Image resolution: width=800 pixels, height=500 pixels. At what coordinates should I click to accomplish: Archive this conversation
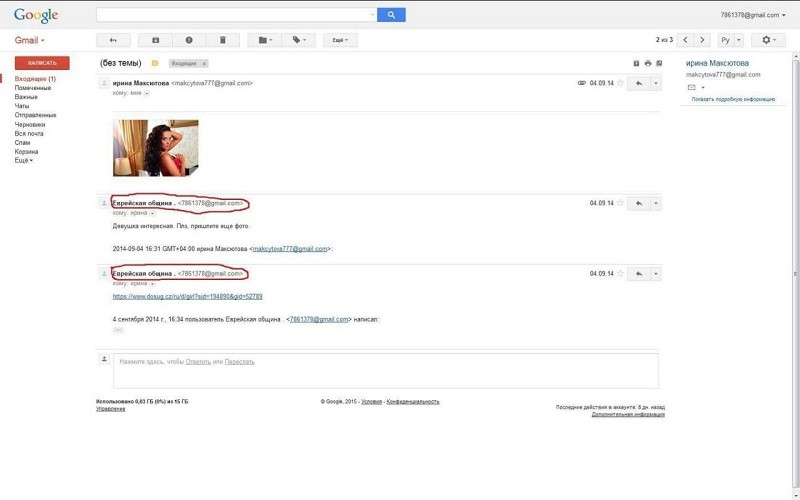tap(155, 40)
